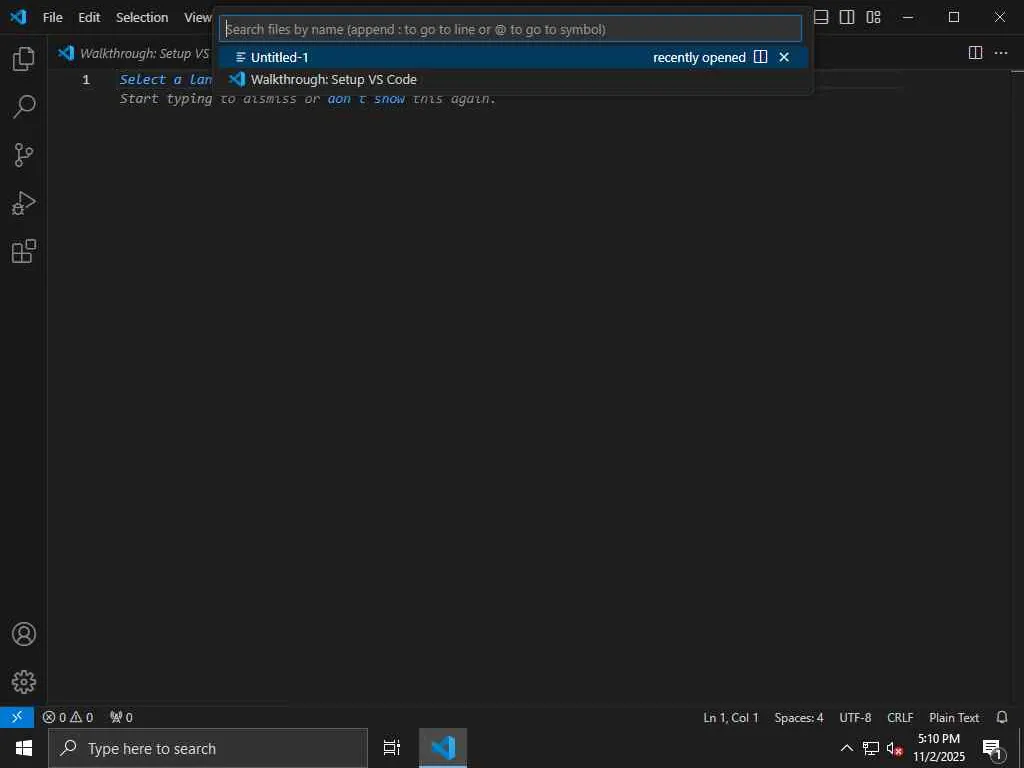Open the Source Control view
The image size is (1024, 768).
pos(24,155)
